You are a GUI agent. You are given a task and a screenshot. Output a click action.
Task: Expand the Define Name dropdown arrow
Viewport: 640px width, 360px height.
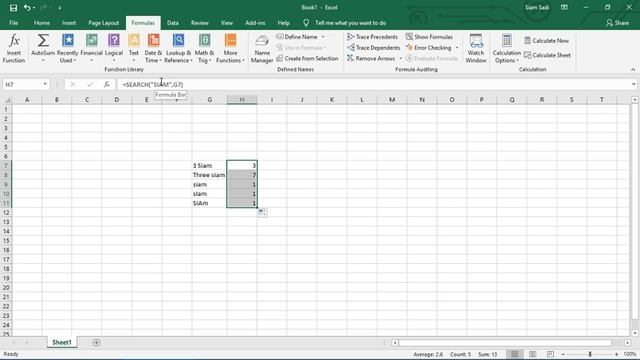point(323,37)
